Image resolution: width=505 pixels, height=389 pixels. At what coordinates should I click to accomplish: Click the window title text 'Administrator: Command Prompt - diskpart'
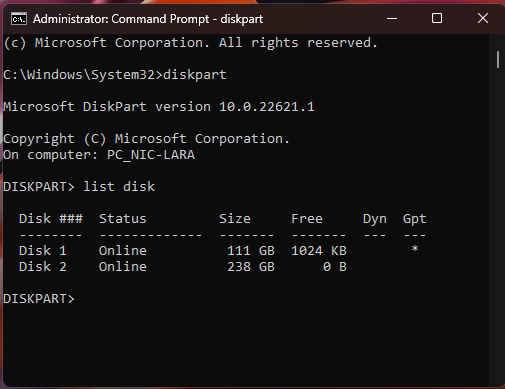click(148, 19)
